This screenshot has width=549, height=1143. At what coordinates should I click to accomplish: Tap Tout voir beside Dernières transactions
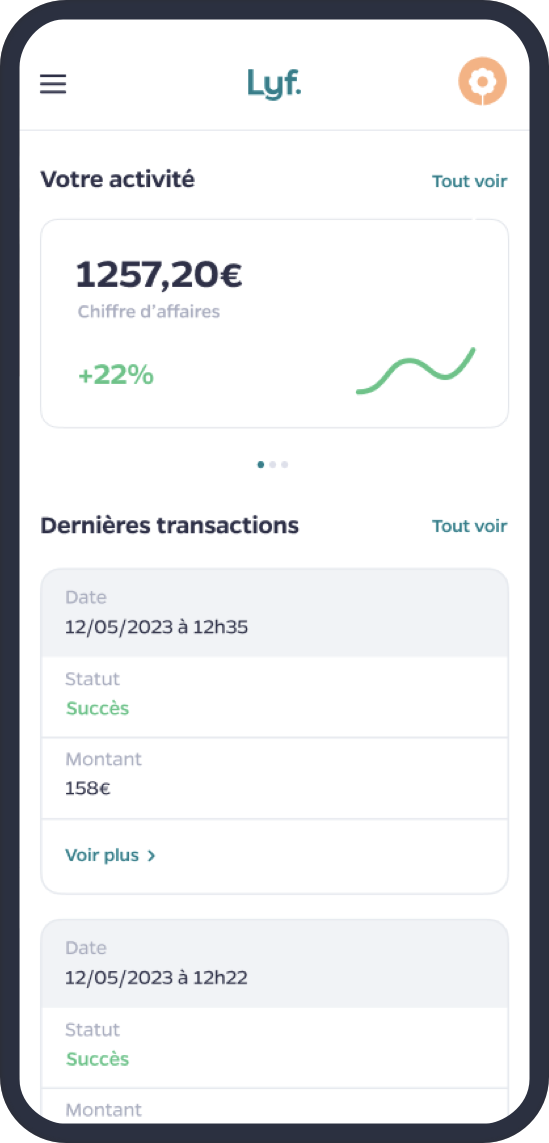coord(470,526)
